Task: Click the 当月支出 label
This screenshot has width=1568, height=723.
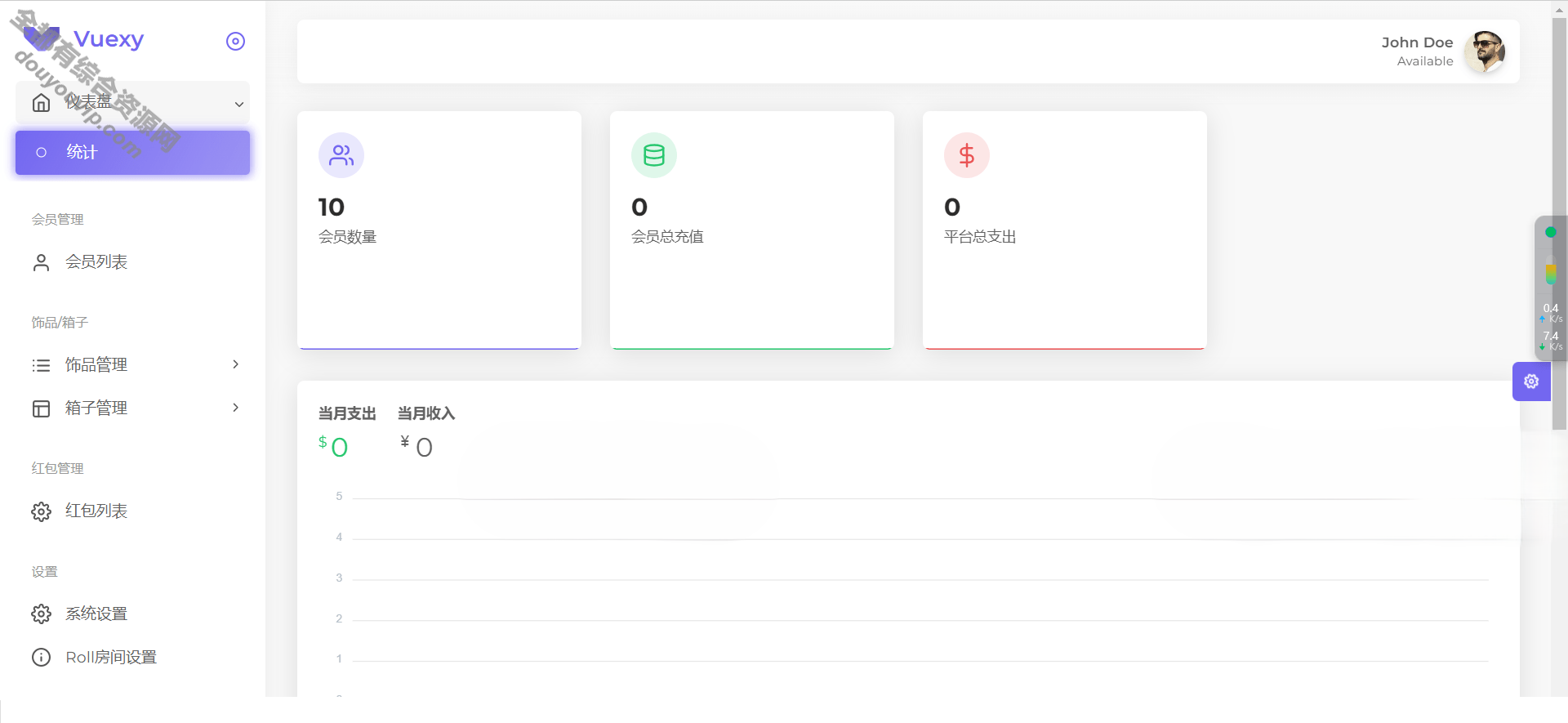Action: [x=347, y=413]
